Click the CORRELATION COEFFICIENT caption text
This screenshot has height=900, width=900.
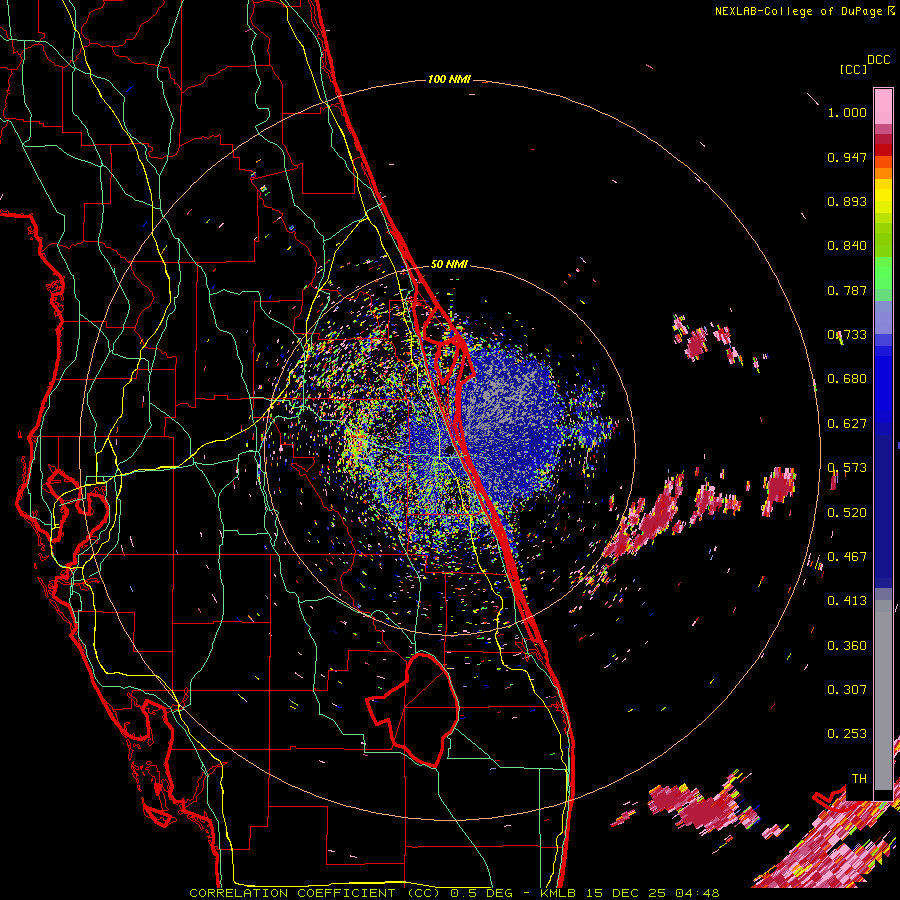click(292, 893)
